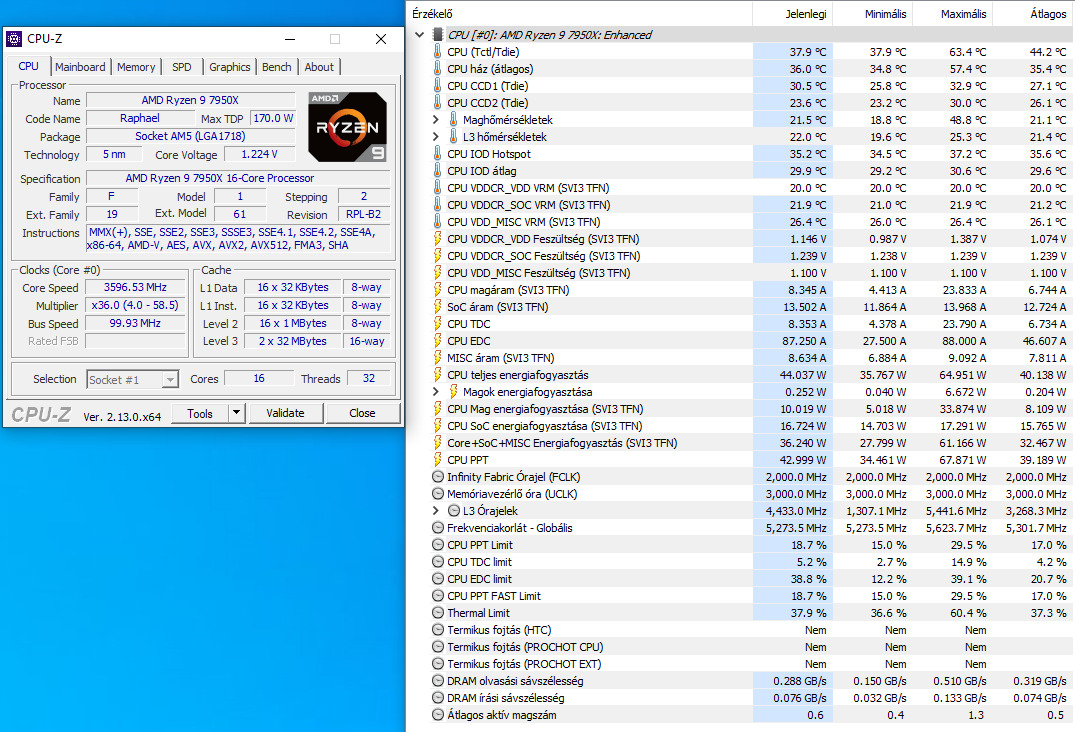This screenshot has height=732, width=1075.
Task: Click the thermometer icon beside CPU (Tctl/Tdie)
Action: (437, 51)
